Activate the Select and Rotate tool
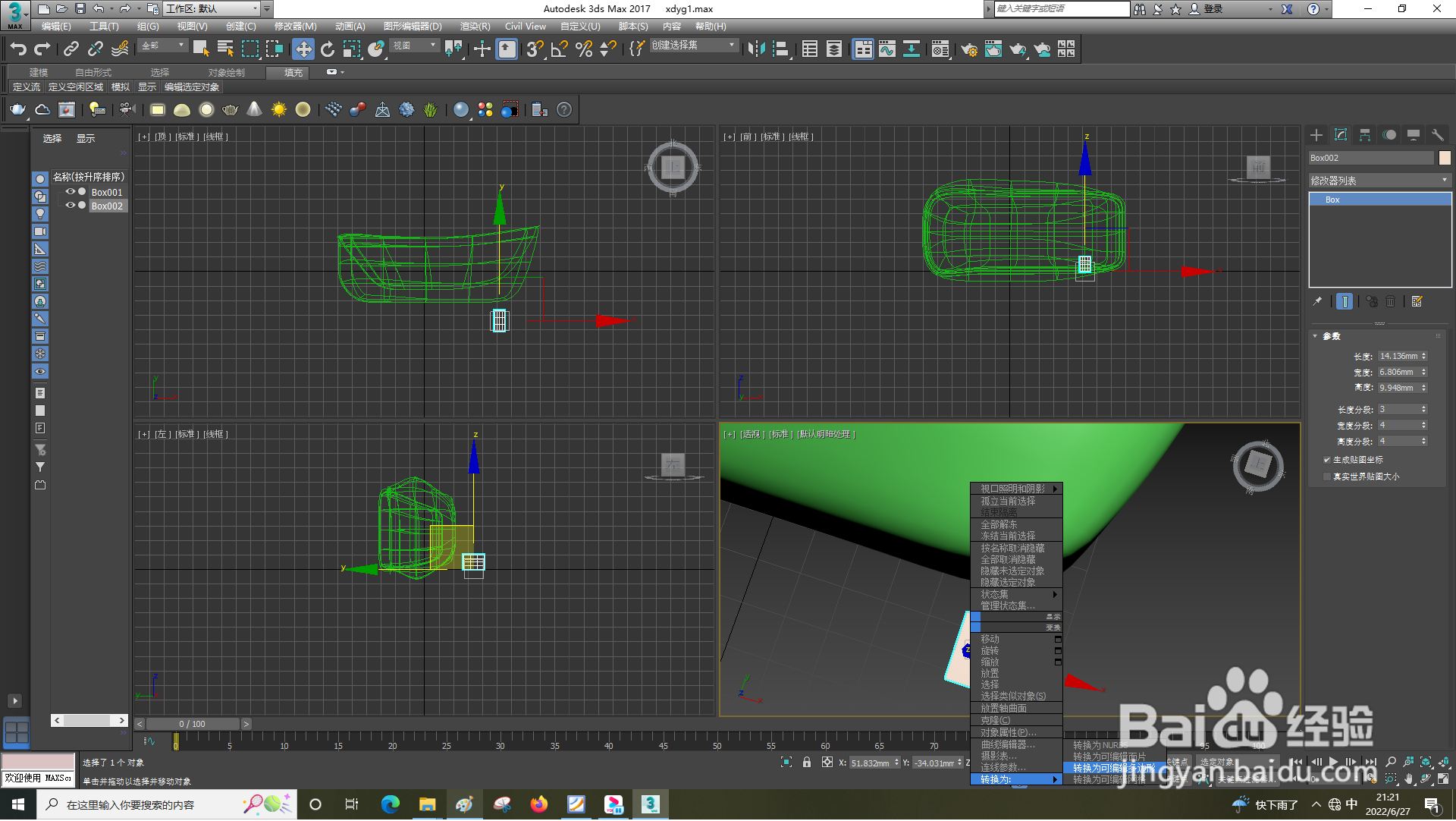Image resolution: width=1456 pixels, height=821 pixels. (328, 49)
